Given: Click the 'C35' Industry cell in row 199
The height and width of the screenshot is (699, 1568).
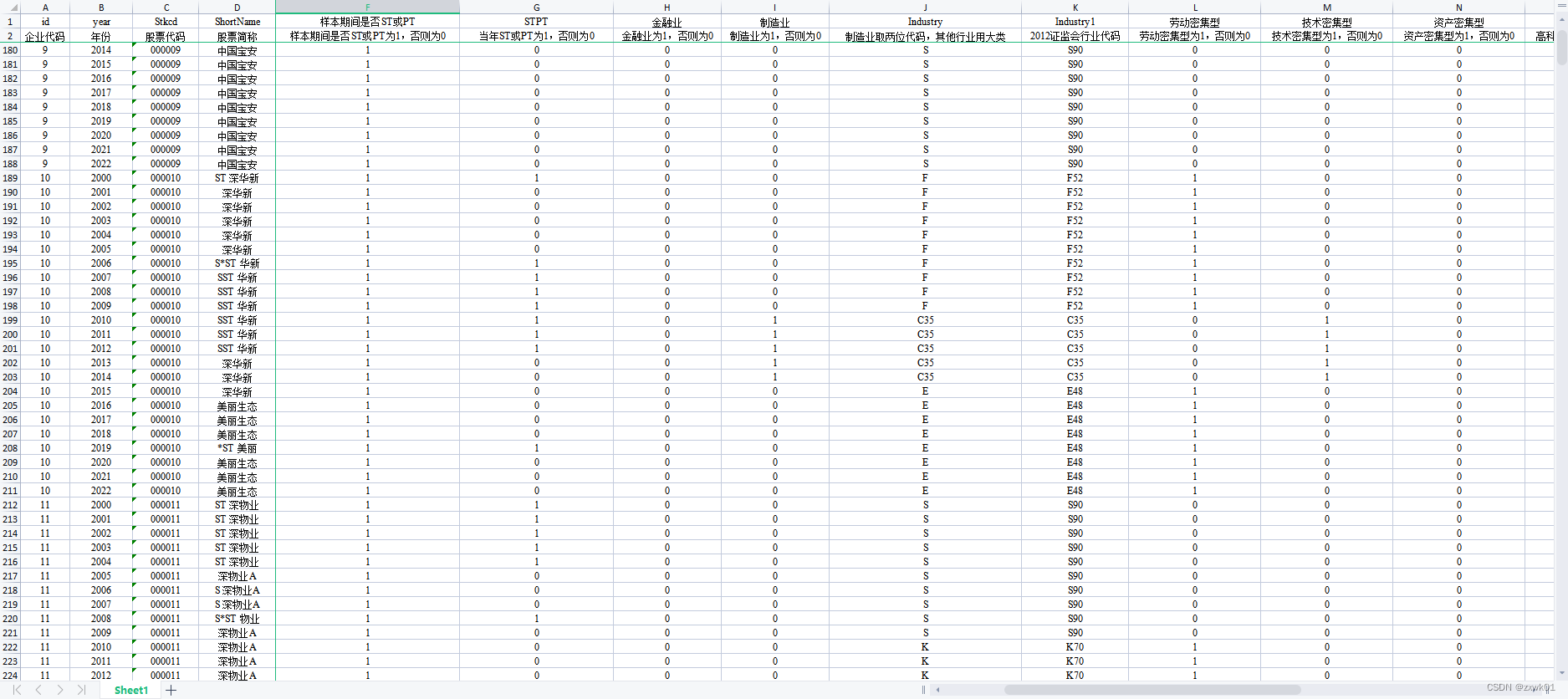Looking at the screenshot, I should (925, 320).
